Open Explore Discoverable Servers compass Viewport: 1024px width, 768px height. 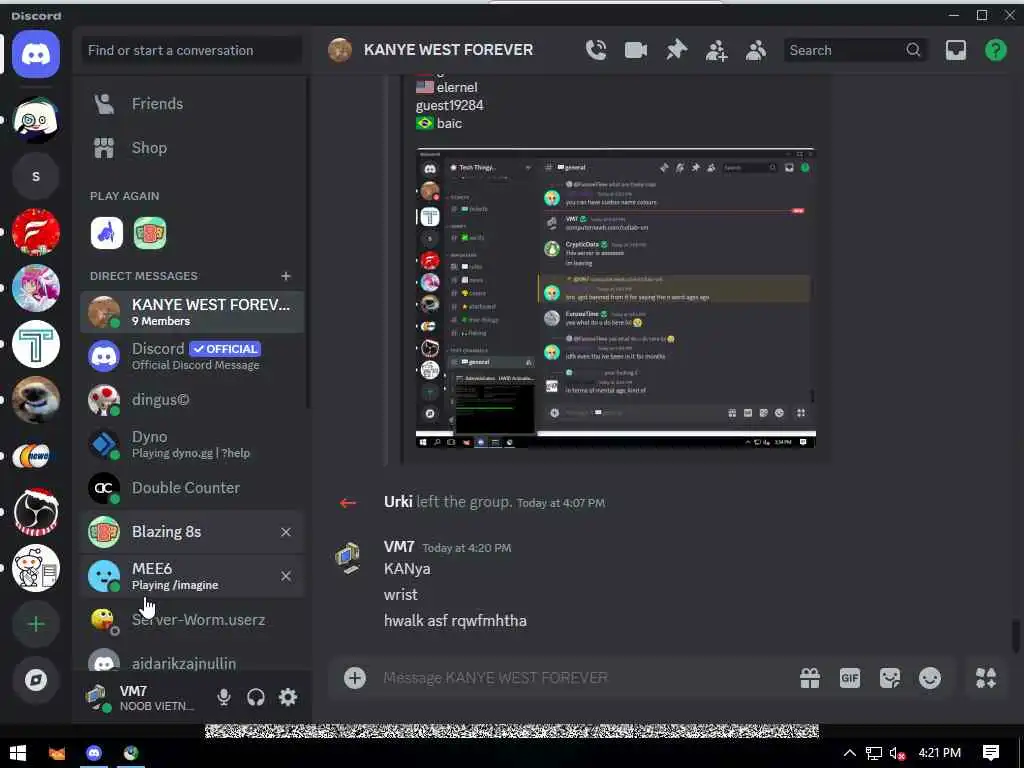[36, 680]
